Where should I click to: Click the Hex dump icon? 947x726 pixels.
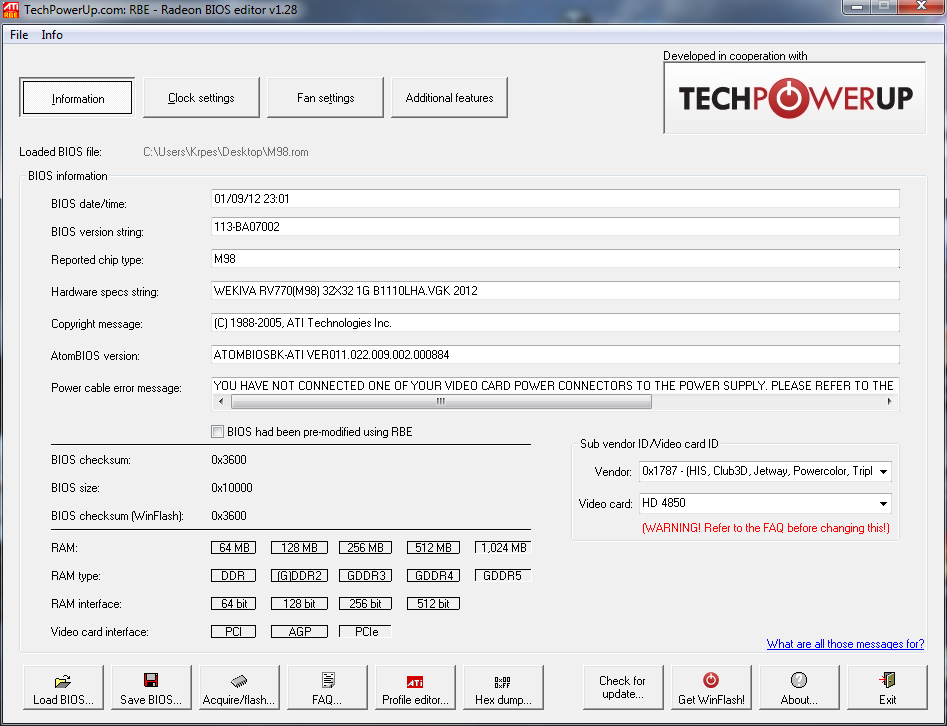(x=503, y=680)
